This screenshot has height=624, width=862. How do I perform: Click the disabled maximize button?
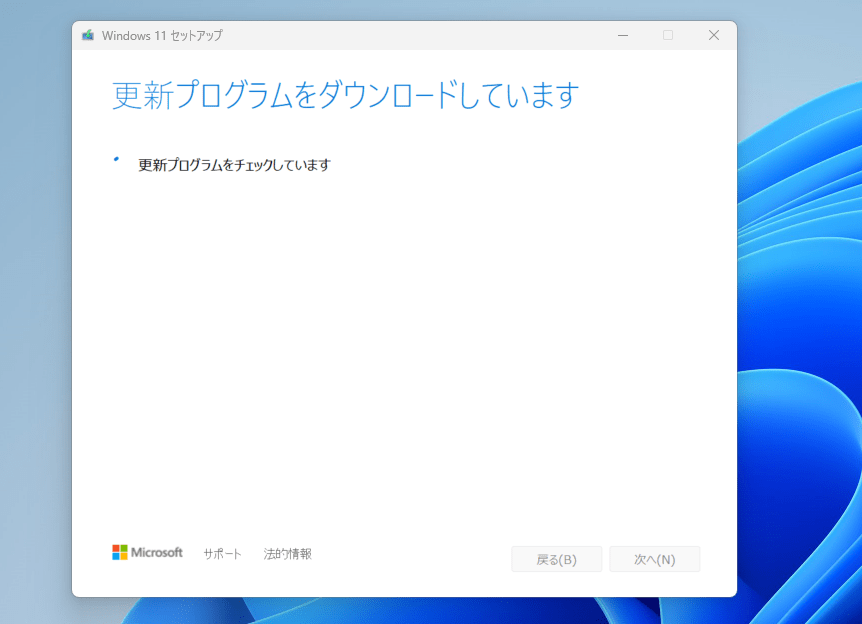668,35
